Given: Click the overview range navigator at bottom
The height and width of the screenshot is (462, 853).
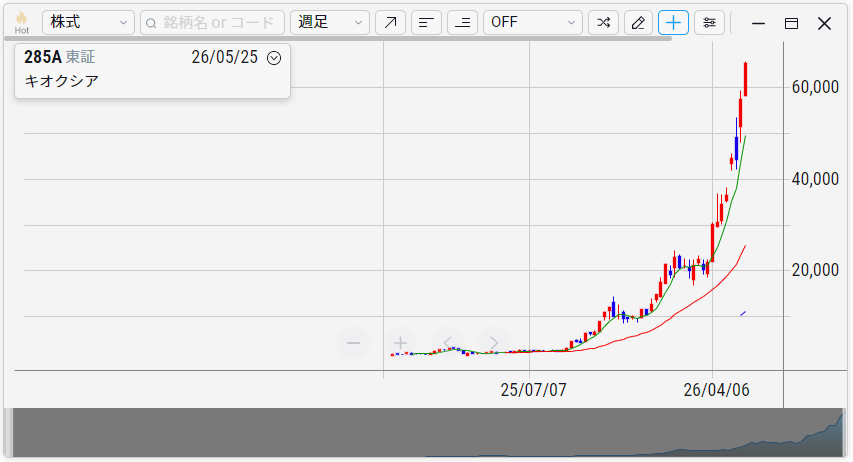Looking at the screenshot, I should click(428, 433).
